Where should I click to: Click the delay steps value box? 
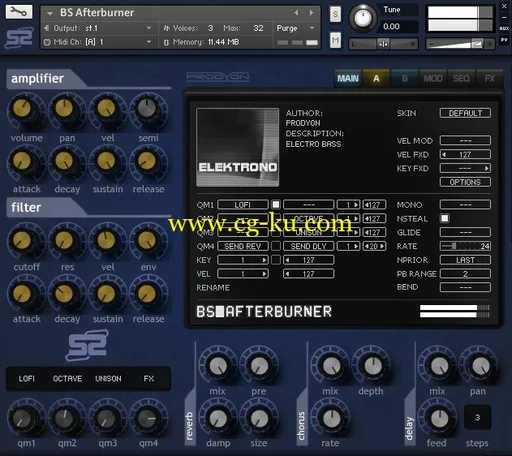click(x=478, y=417)
